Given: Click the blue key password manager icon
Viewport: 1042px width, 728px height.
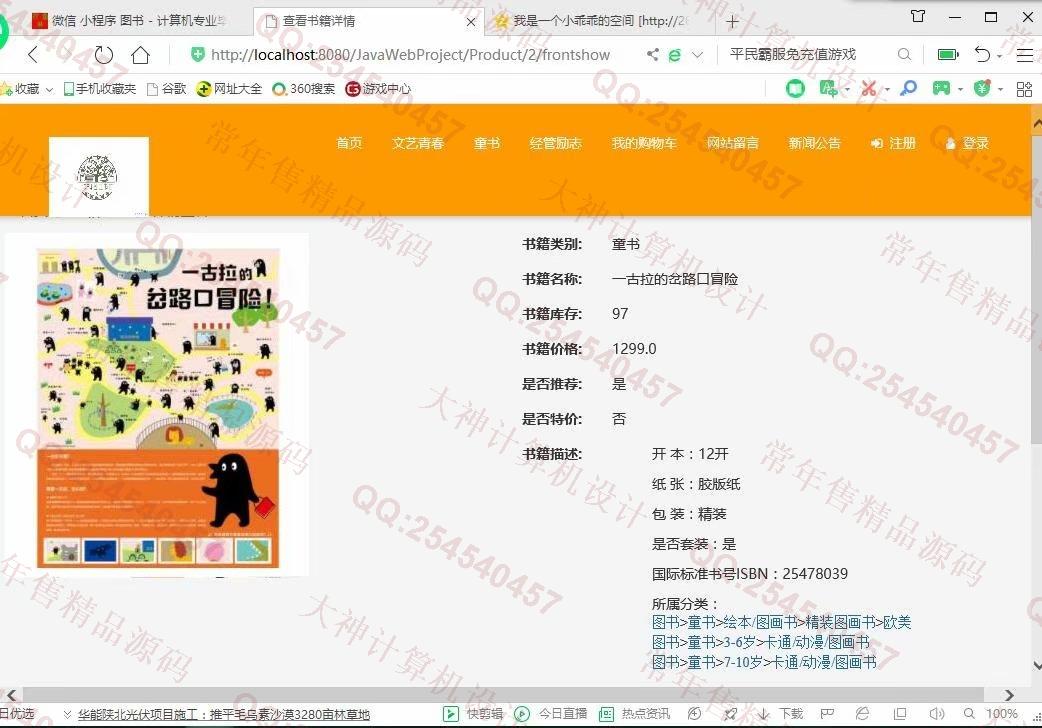Looking at the screenshot, I should pos(908,88).
